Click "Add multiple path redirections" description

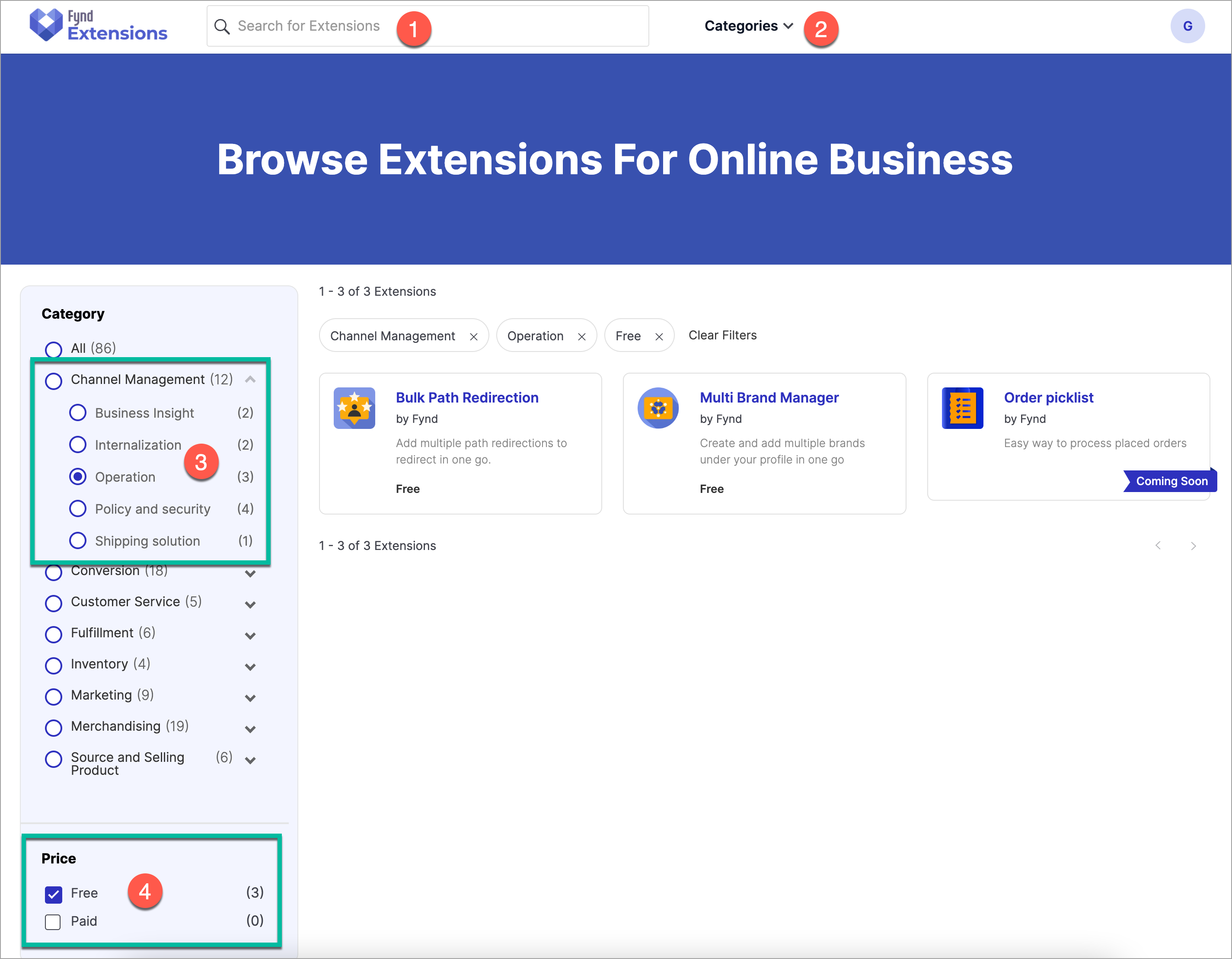click(x=481, y=451)
